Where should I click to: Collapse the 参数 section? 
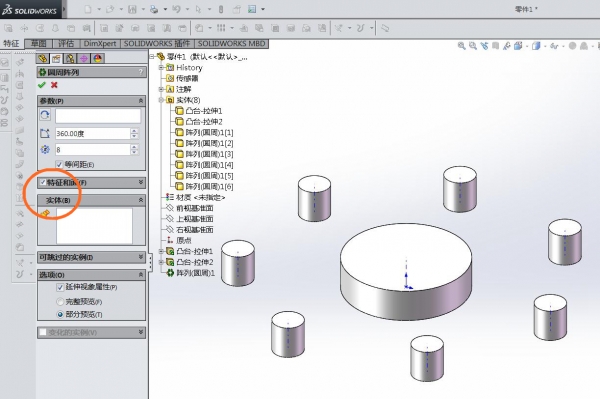click(141, 101)
